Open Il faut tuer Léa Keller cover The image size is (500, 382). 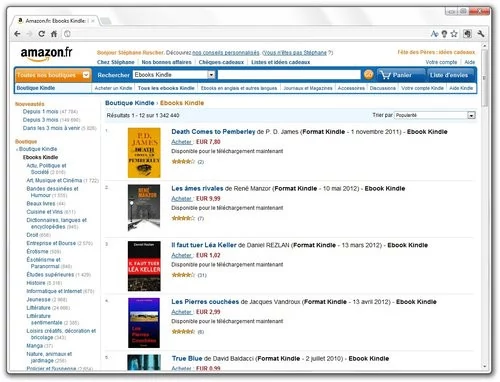144,266
